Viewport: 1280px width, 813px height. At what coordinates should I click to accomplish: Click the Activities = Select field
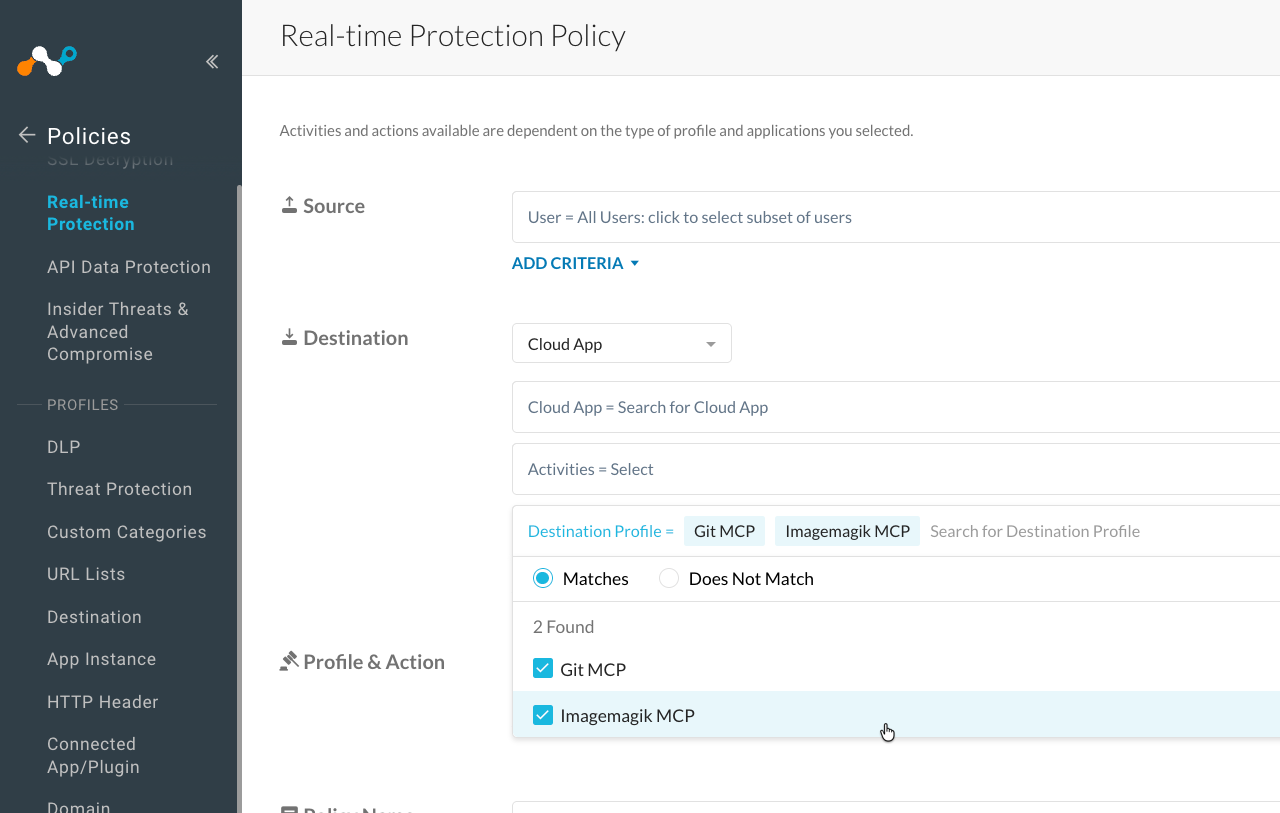tap(896, 469)
